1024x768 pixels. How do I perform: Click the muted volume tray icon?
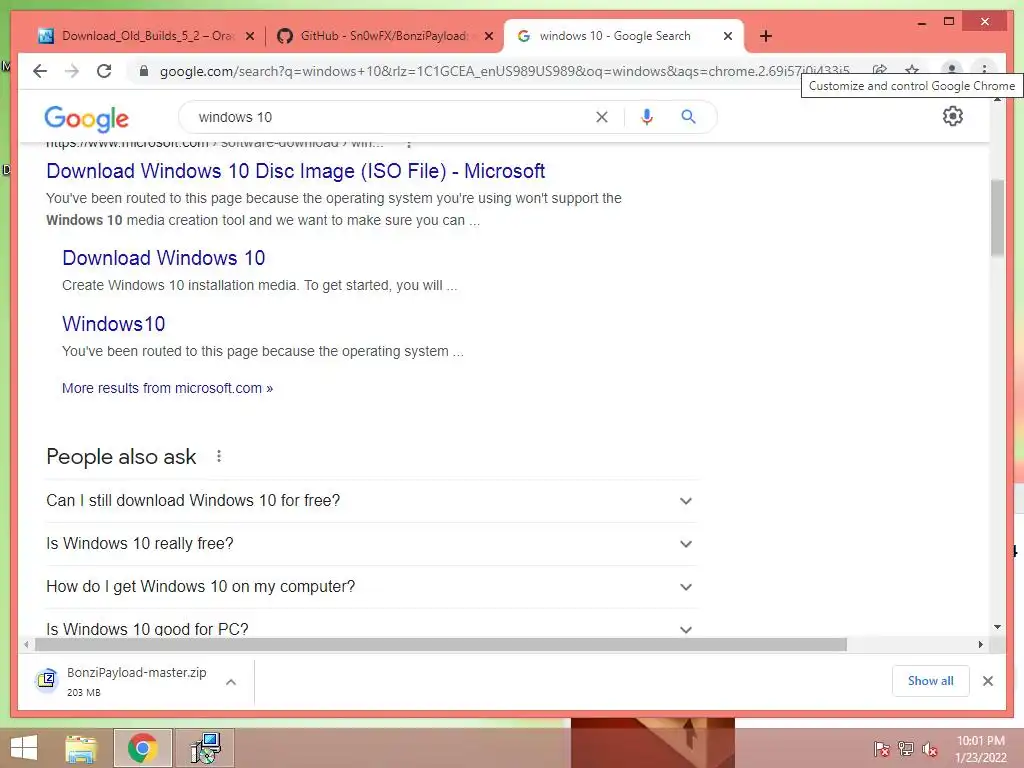(x=929, y=749)
